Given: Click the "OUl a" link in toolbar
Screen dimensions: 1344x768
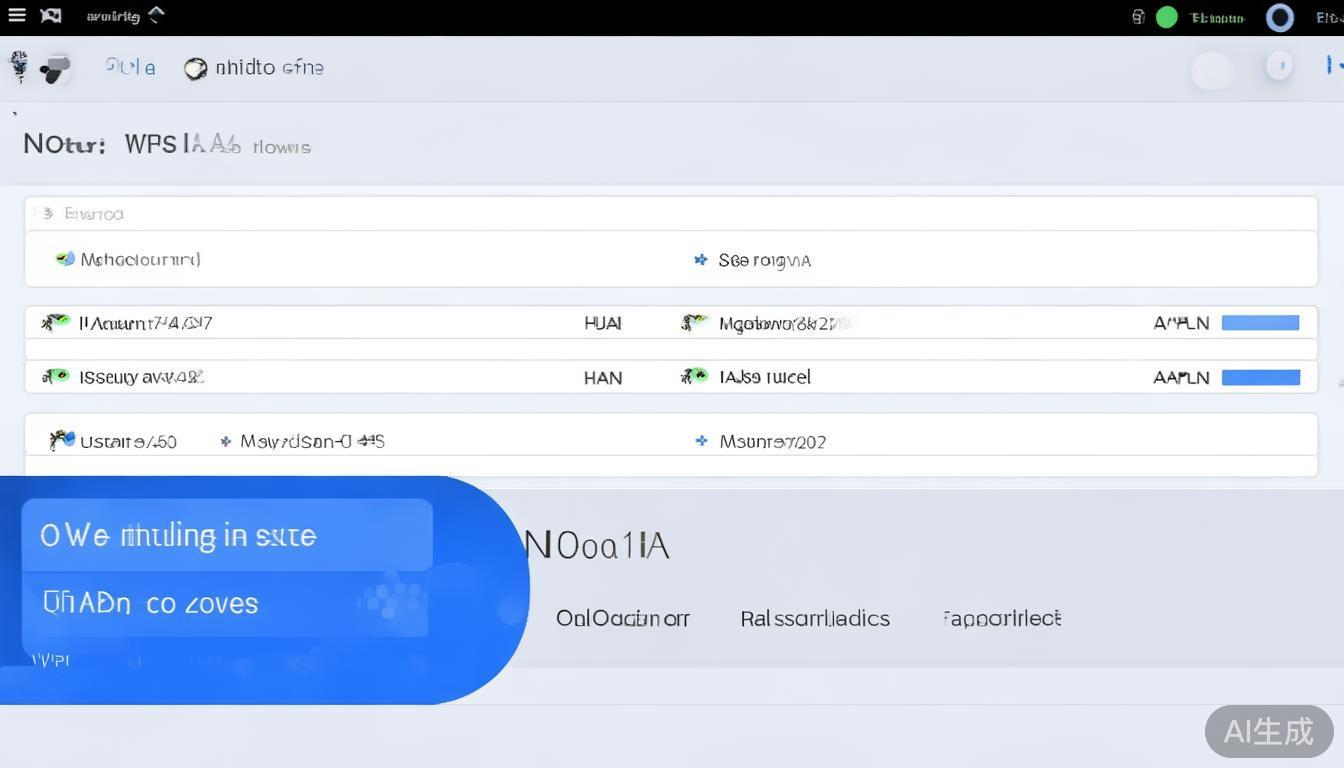Looking at the screenshot, I should point(130,67).
